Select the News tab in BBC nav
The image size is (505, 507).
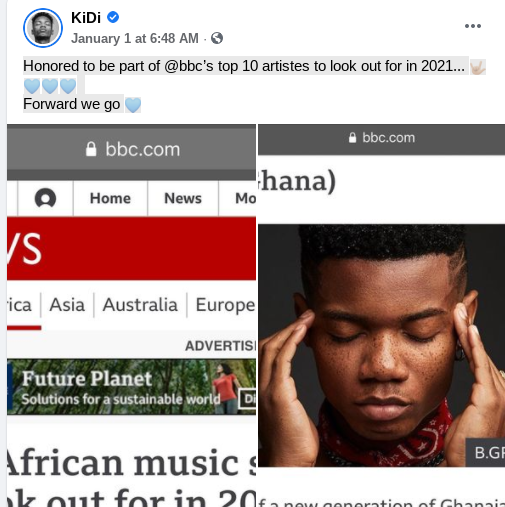[183, 198]
